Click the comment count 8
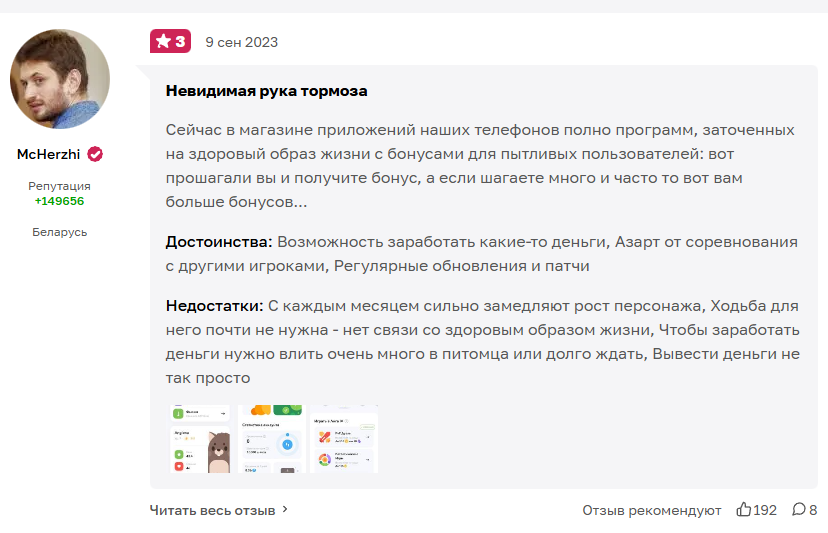This screenshot has height=533, width=828. tap(813, 510)
